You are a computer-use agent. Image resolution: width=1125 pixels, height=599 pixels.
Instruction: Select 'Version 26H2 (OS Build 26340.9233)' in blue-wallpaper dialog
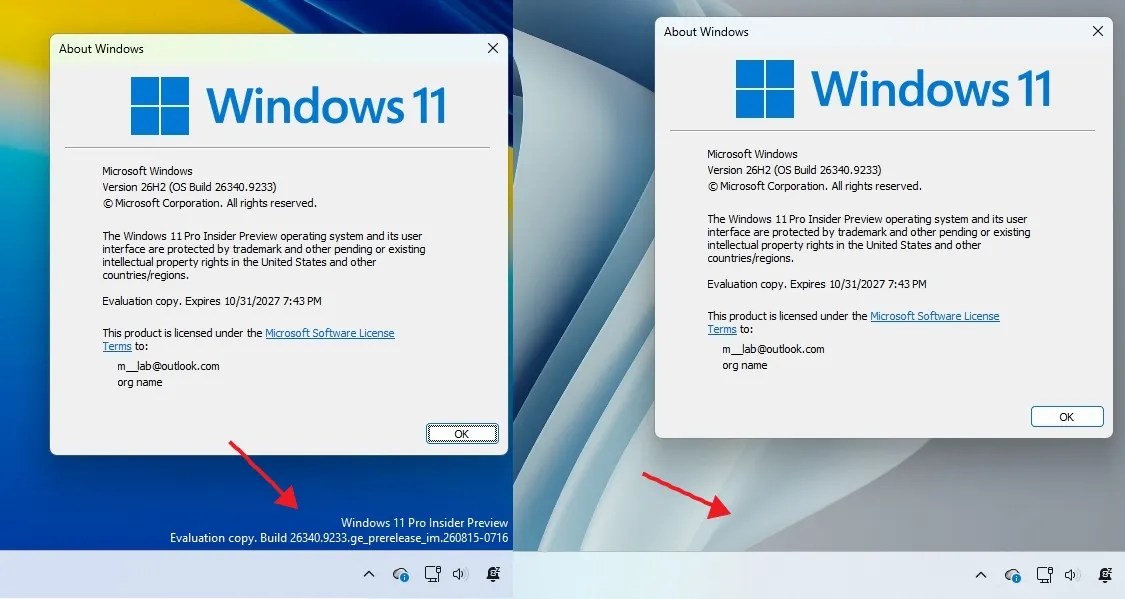pos(189,187)
